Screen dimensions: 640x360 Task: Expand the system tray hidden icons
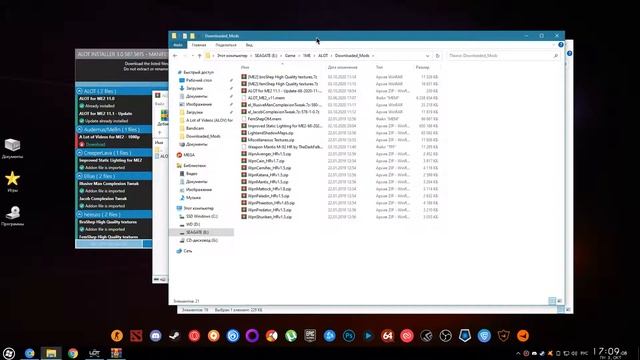518,353
